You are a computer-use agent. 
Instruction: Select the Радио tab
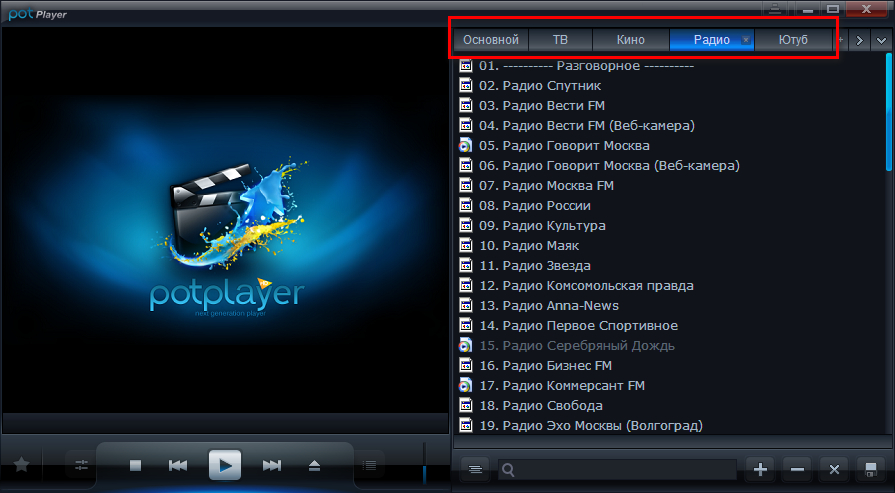pyautogui.click(x=712, y=40)
